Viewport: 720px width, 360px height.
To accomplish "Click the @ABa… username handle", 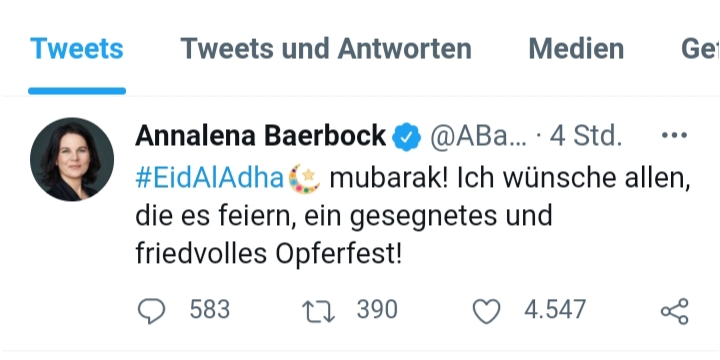I will [478, 136].
